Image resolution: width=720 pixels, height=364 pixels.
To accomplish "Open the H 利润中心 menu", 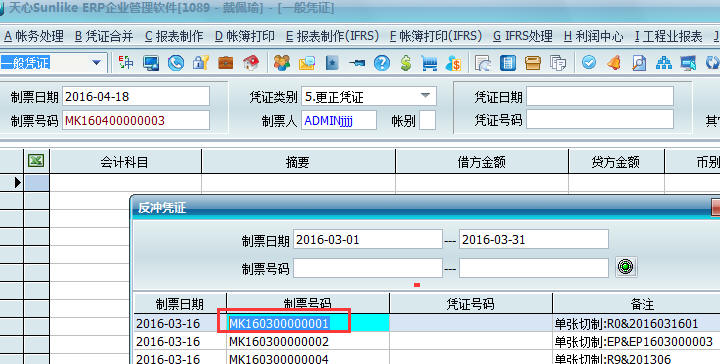I will coord(593,36).
